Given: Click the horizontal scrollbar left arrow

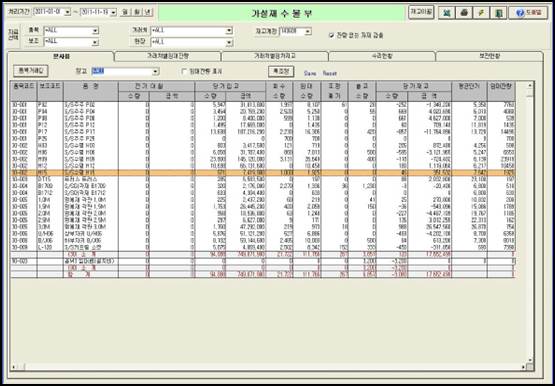Looking at the screenshot, I should click(14, 367).
